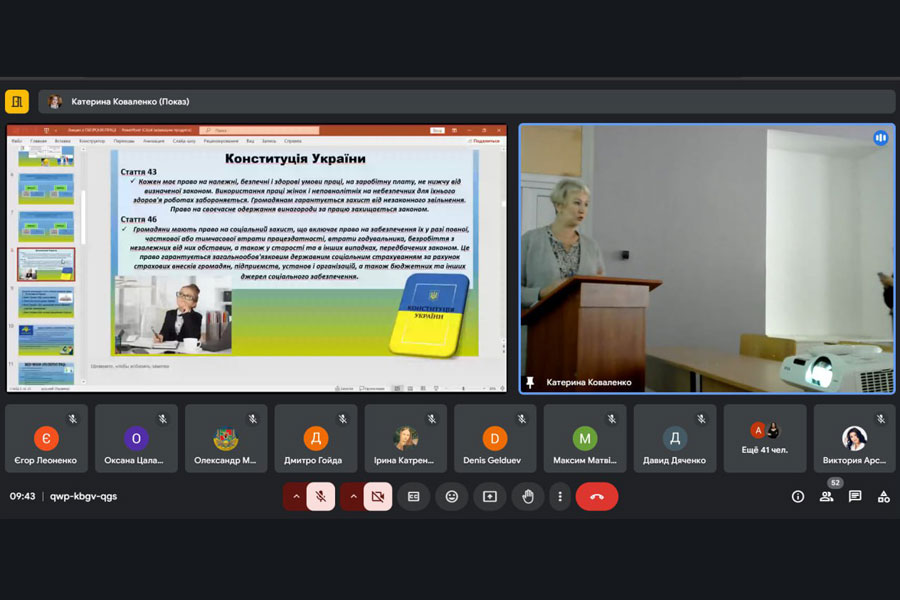Click the 09:43 clock text

[22, 496]
